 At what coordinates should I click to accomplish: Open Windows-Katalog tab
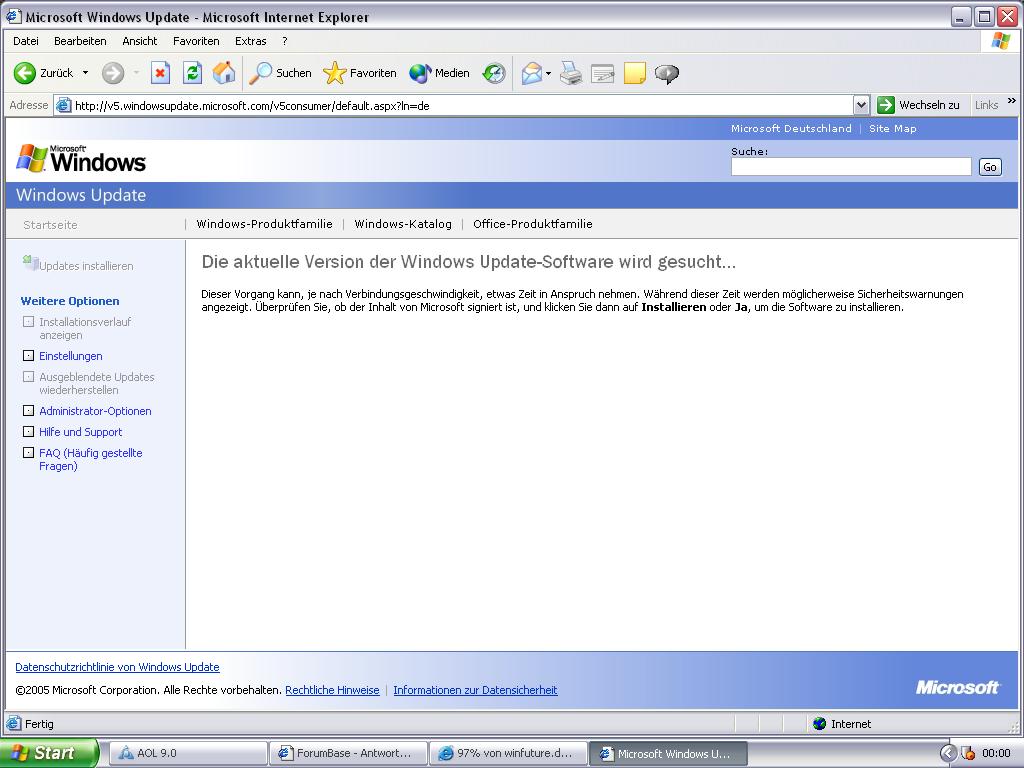coord(403,224)
